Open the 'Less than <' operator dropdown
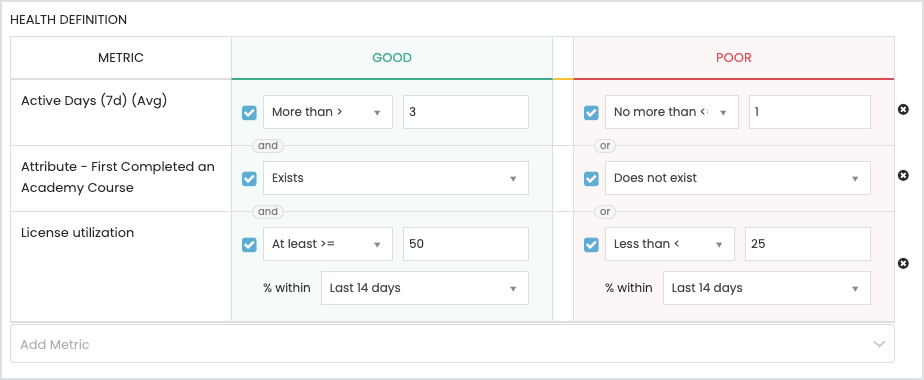924x380 pixels. point(669,244)
